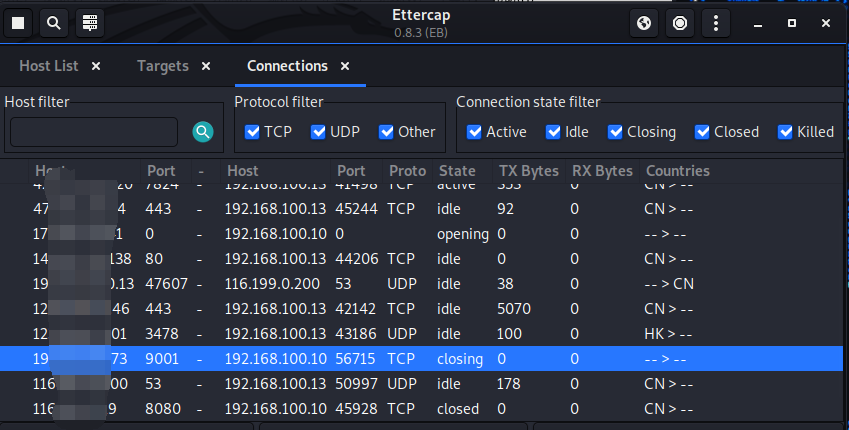Close the Host List tab
849x430 pixels.
point(96,66)
